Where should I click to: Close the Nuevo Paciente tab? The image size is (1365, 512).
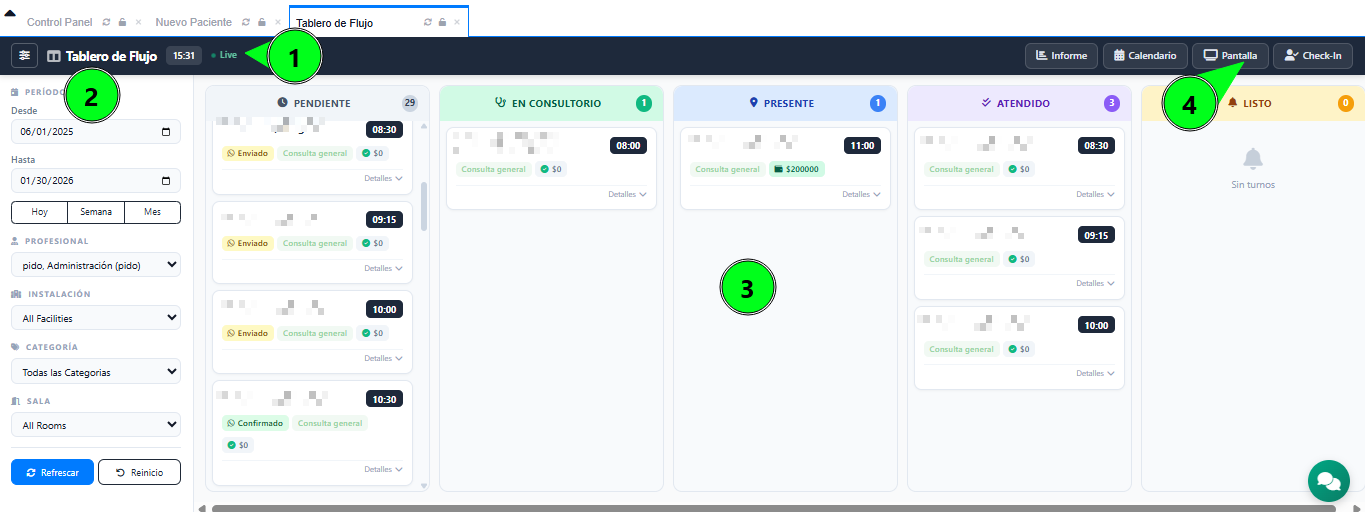click(277, 22)
